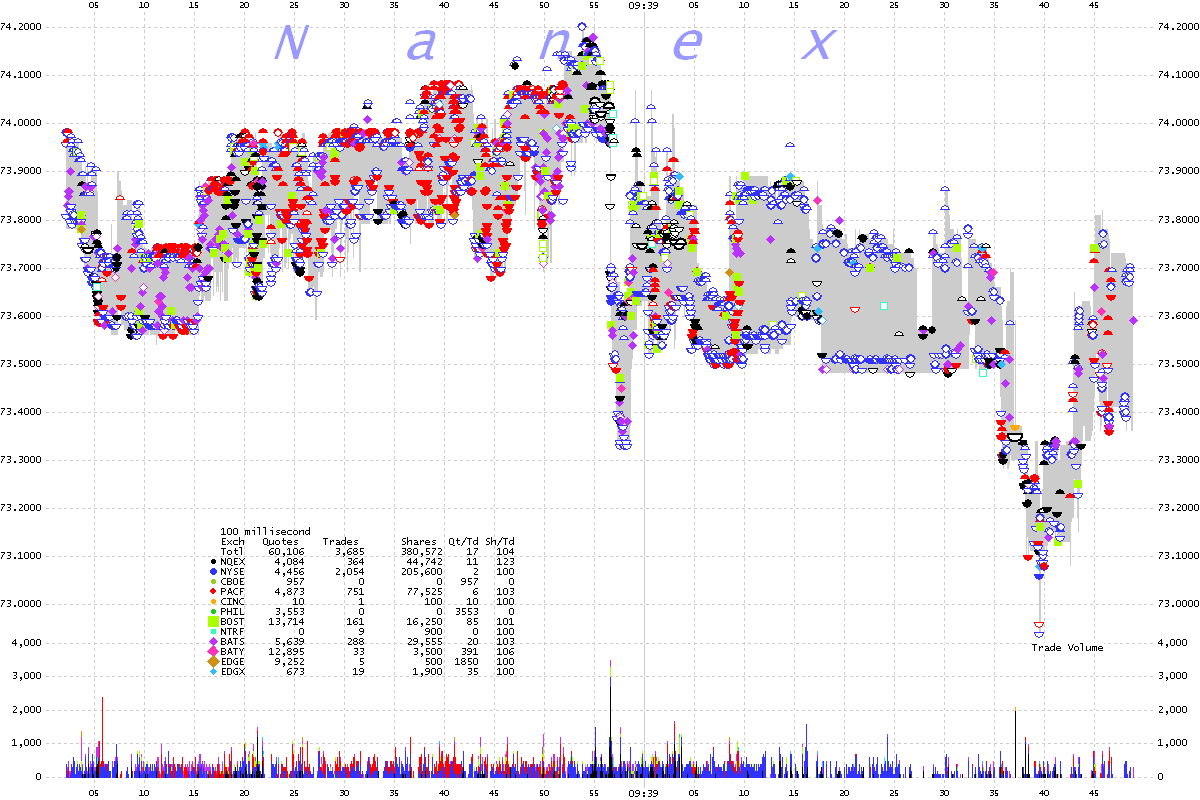Click the 2,000 right volume axis label
Screen dimensions: 1200x800
point(1172,710)
